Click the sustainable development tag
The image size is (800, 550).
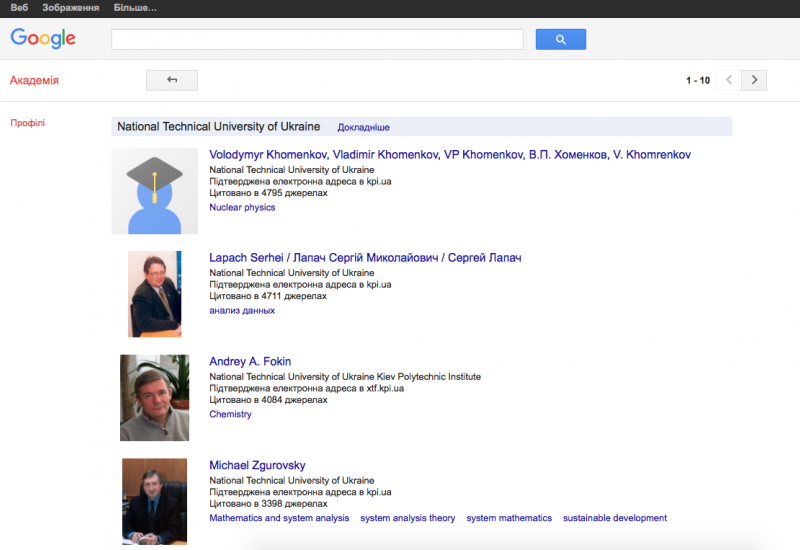coord(615,518)
